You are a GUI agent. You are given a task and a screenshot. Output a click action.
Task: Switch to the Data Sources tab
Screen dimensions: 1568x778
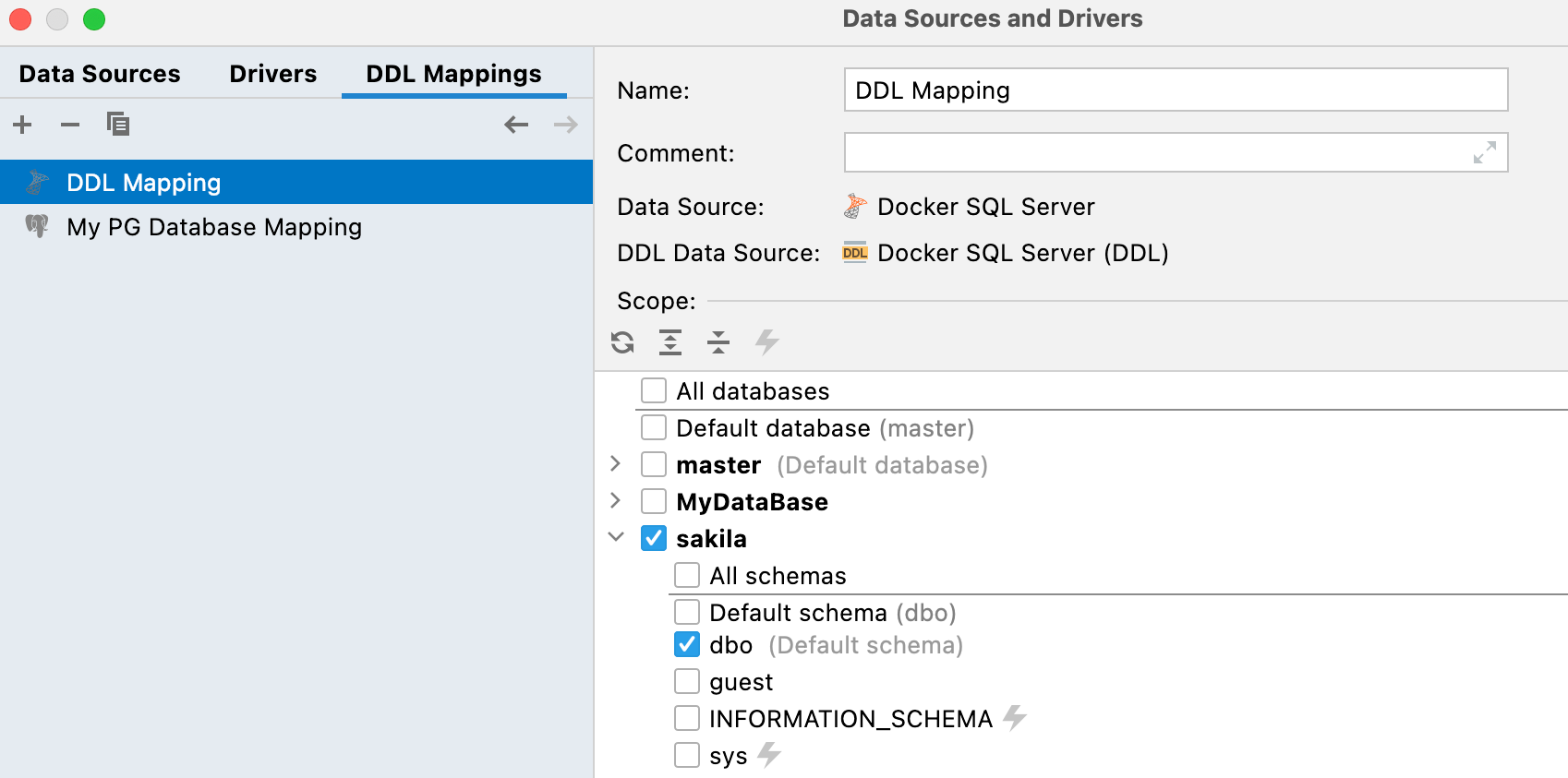(x=100, y=74)
